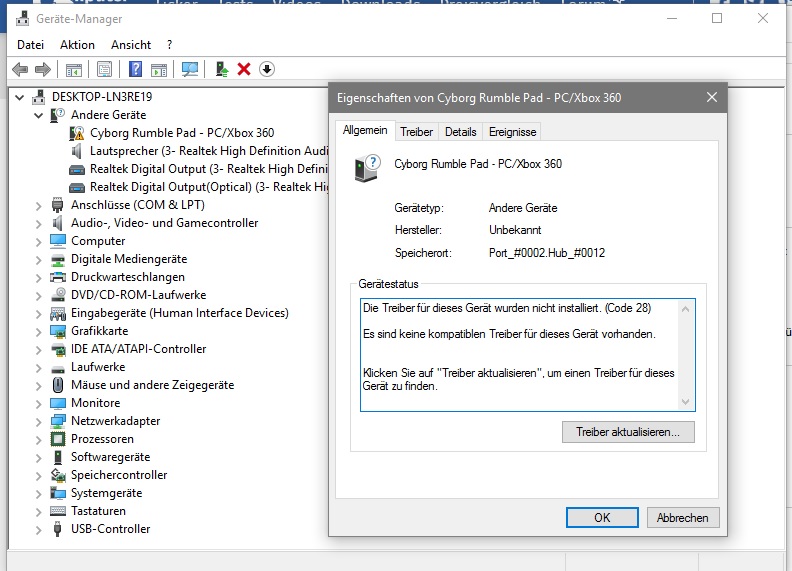Click the Computer category monitor icon
Image resolution: width=792 pixels, height=571 pixels.
tap(58, 241)
